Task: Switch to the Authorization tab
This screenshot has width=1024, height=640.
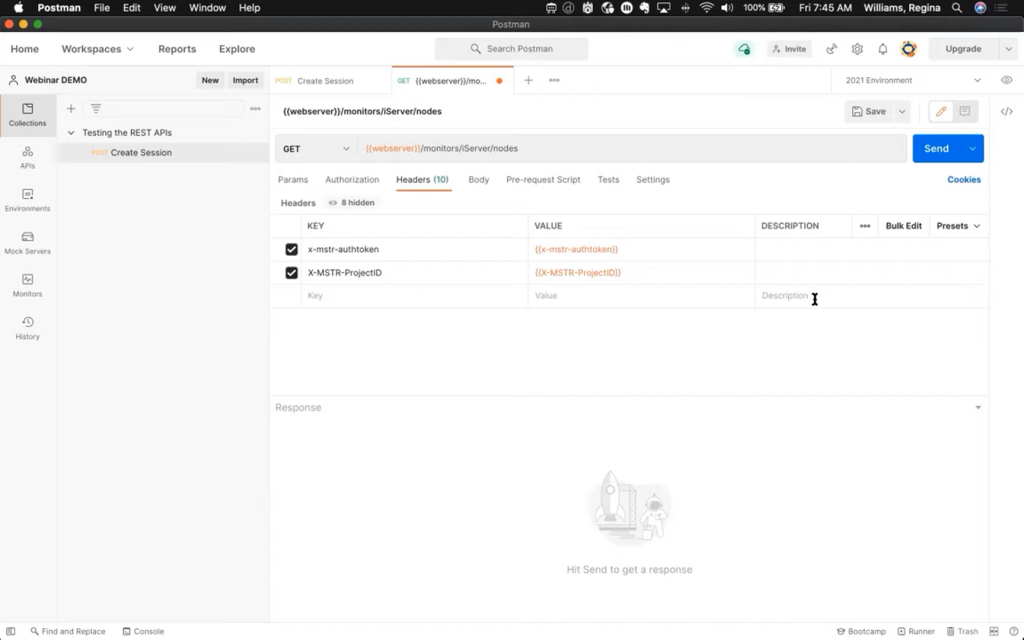Action: [x=352, y=180]
